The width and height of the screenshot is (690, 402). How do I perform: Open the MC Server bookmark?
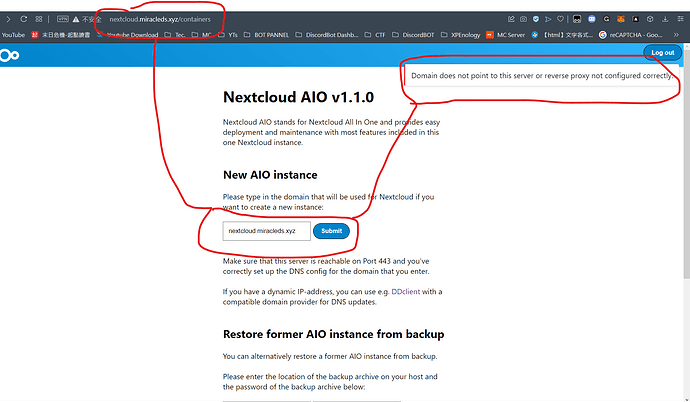tap(509, 33)
